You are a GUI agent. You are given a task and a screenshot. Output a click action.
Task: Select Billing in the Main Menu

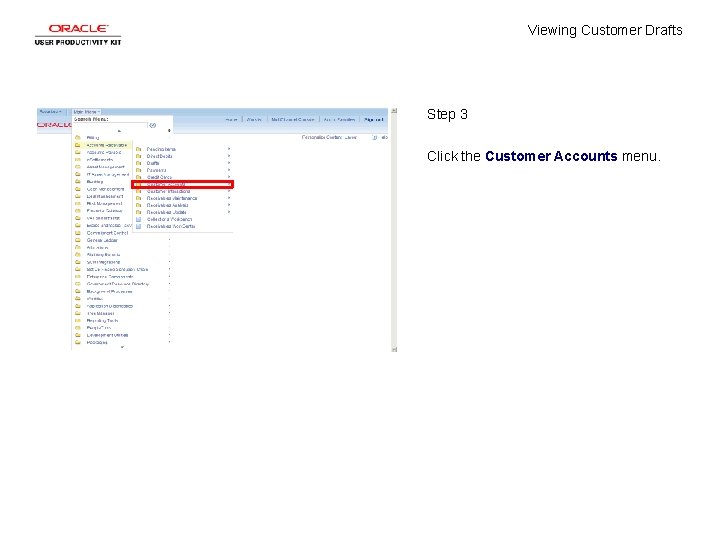pyautogui.click(x=93, y=137)
